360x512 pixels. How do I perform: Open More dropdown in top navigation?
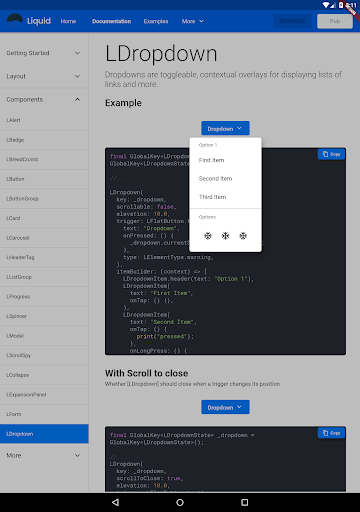(x=192, y=21)
